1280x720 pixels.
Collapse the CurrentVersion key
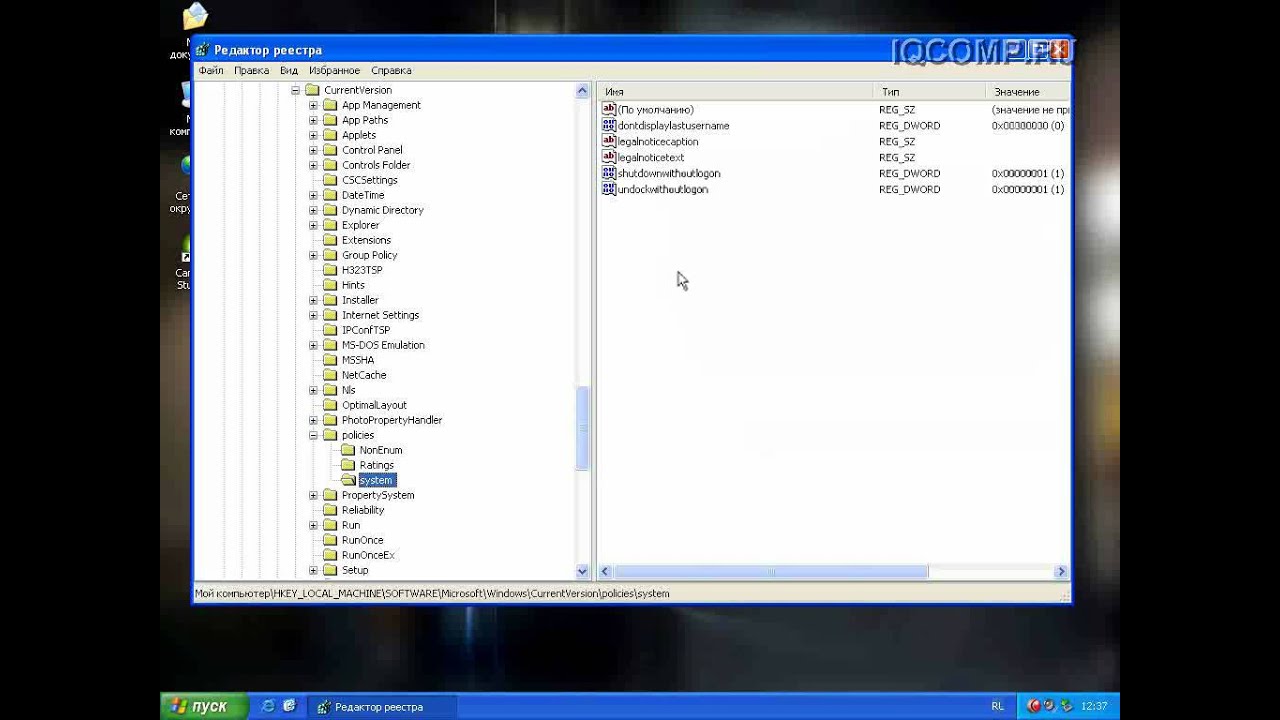coord(296,90)
